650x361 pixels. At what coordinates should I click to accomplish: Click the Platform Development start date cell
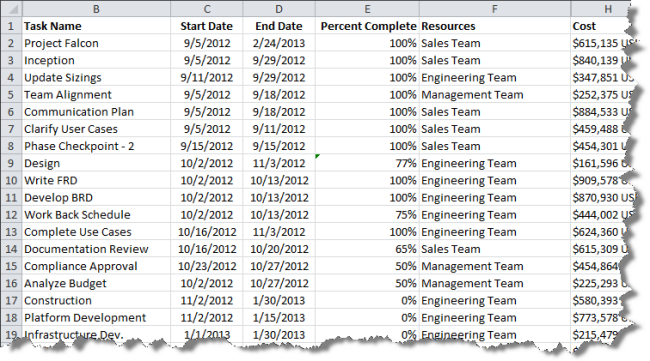pos(206,317)
